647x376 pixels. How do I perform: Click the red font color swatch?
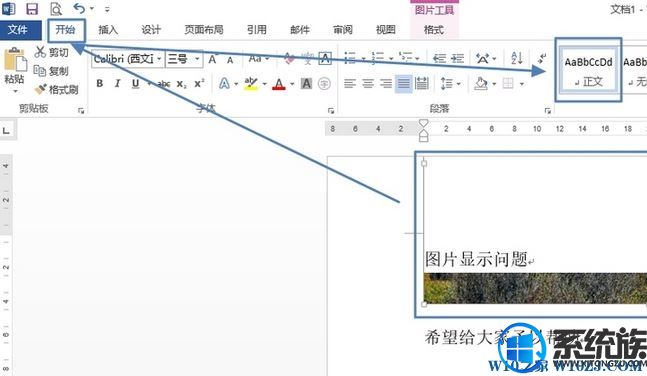click(x=279, y=85)
